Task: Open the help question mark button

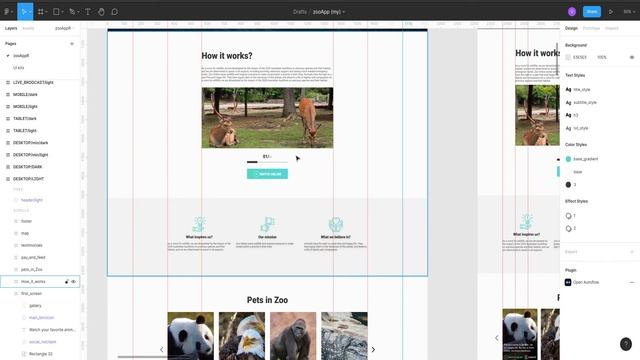Action: pyautogui.click(x=626, y=344)
